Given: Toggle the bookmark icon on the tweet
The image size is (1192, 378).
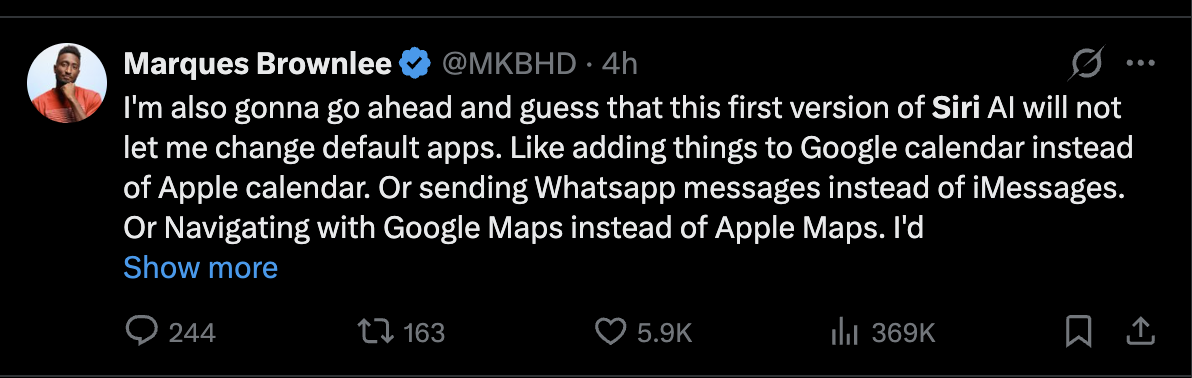Looking at the screenshot, I should tap(1079, 332).
